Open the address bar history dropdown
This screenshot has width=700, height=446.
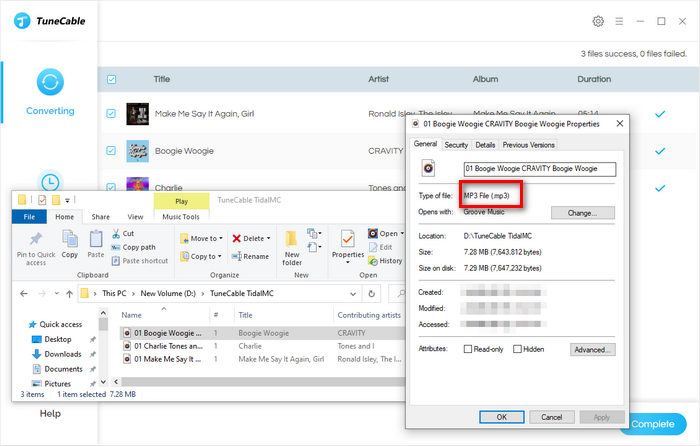[x=353, y=294]
